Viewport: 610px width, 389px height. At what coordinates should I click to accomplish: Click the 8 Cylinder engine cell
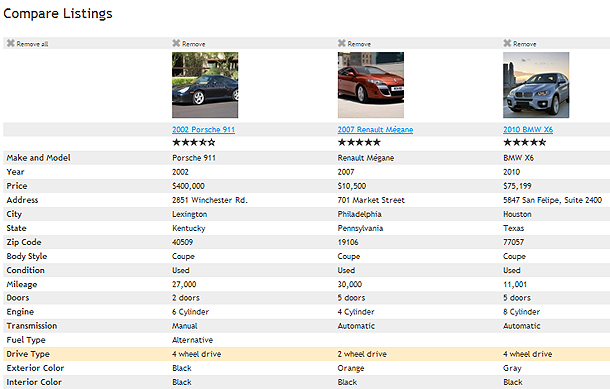[521, 312]
